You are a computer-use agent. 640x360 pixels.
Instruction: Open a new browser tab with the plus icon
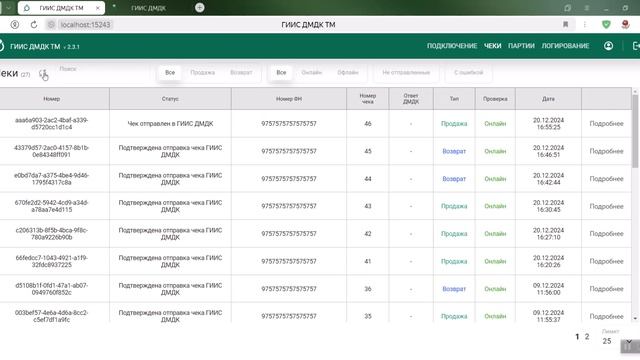pos(200,7)
